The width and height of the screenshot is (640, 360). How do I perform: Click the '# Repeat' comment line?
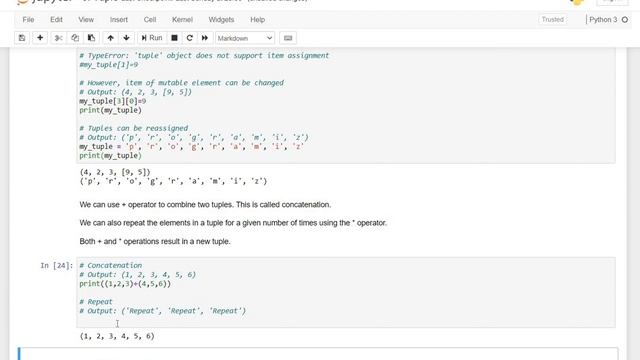point(96,302)
